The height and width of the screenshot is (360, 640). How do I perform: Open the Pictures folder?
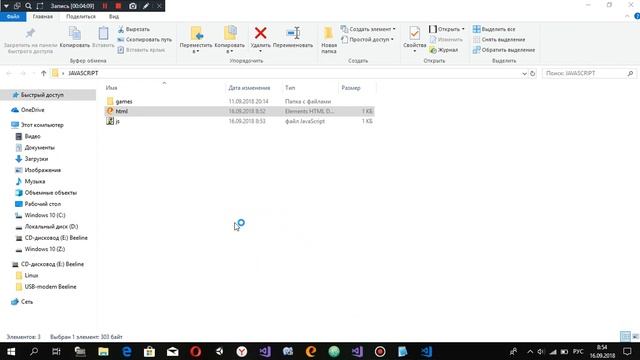coord(42,170)
